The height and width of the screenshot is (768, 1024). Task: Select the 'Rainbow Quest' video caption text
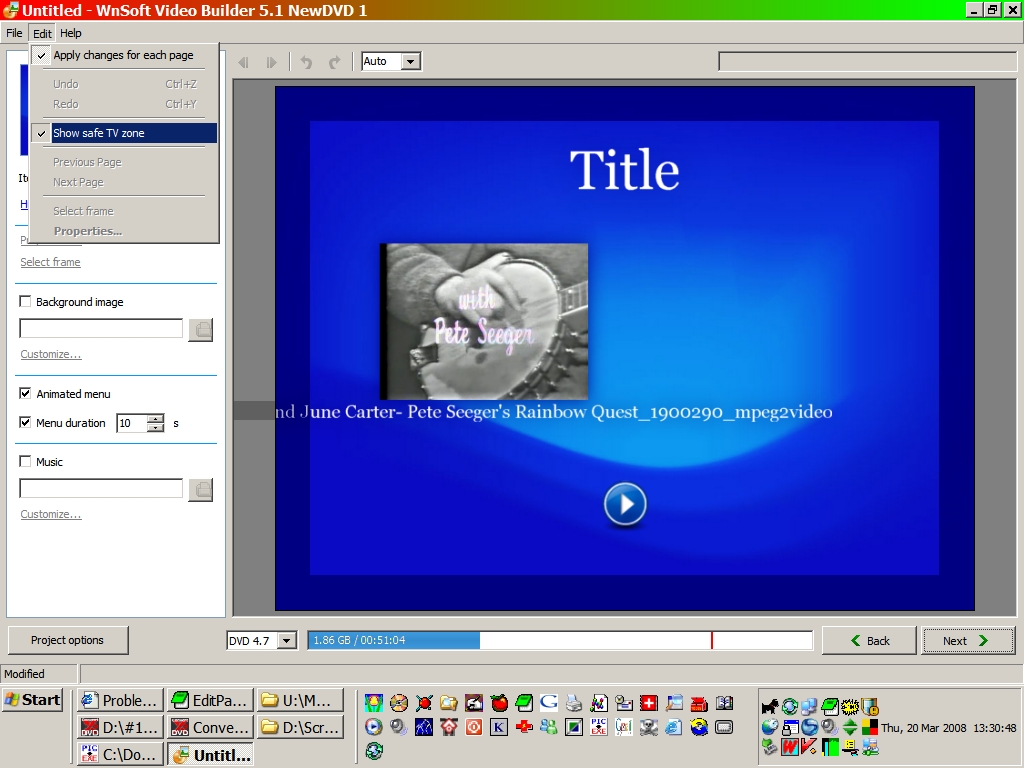point(554,412)
